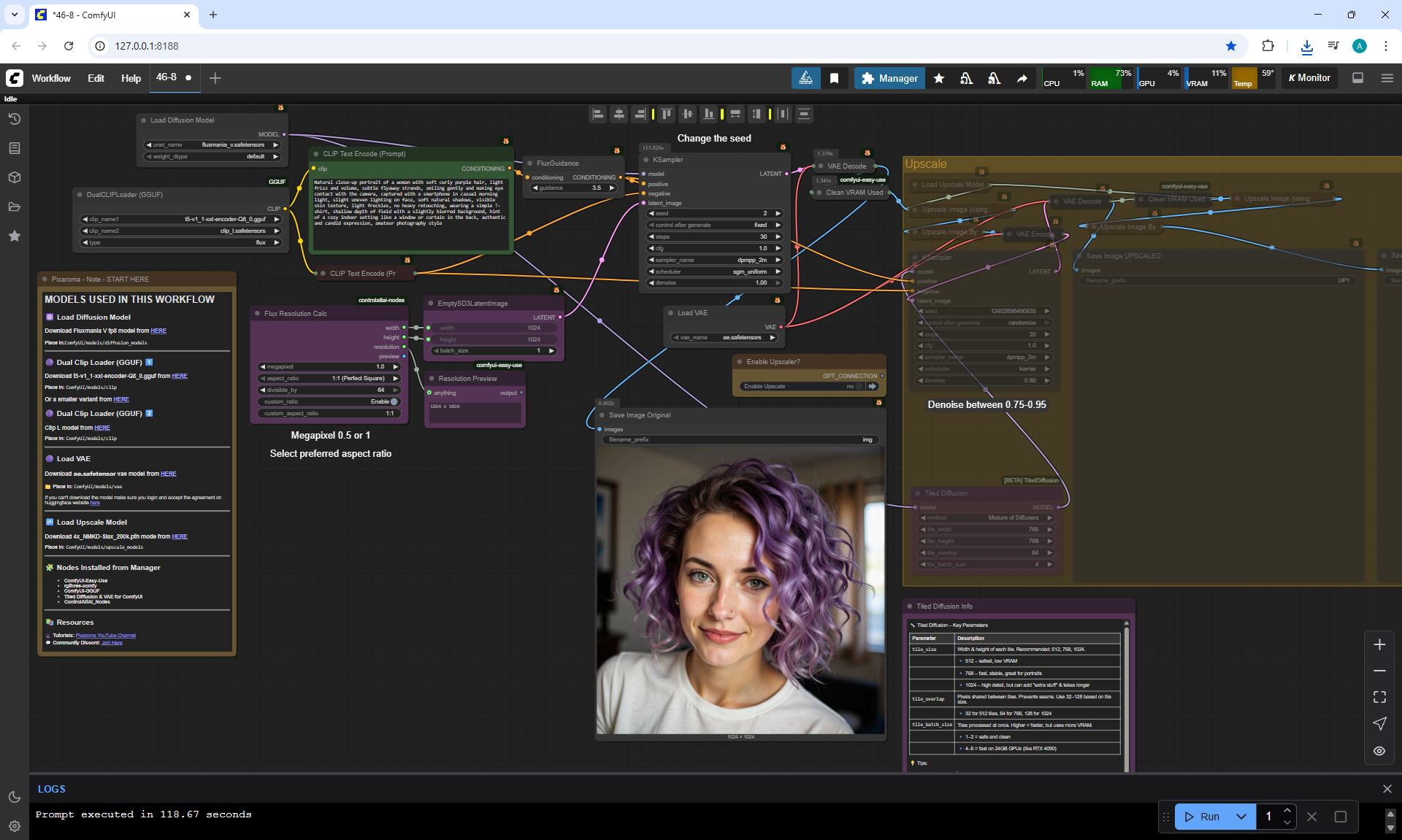Viewport: 1402px width, 840px height.
Task: Click the Run button
Action: click(1203, 817)
